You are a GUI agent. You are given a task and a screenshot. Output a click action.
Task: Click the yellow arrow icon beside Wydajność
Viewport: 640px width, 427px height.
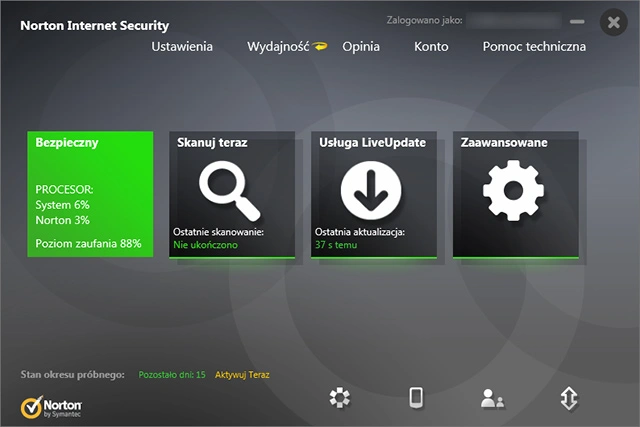click(x=320, y=46)
